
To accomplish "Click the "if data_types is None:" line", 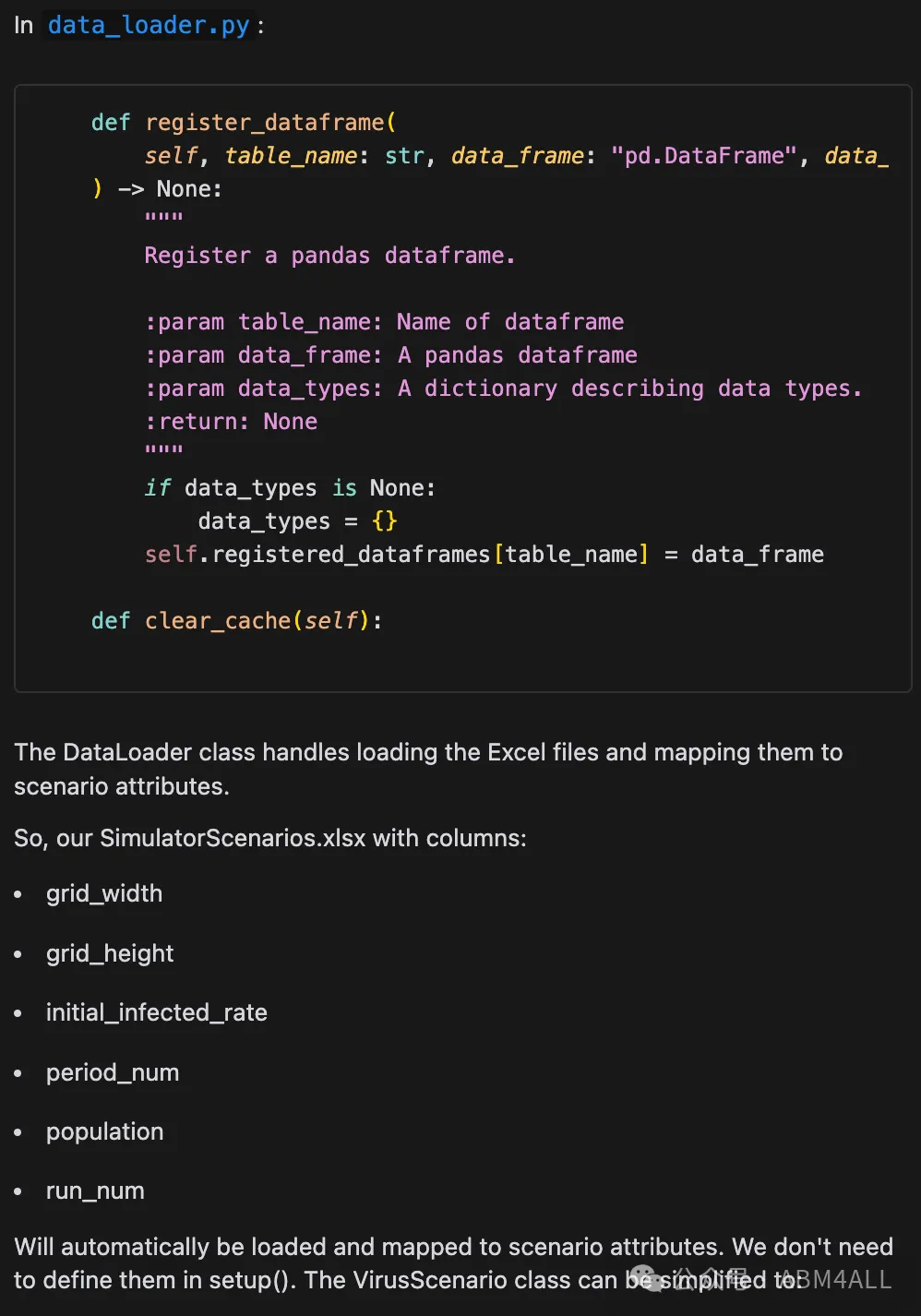I will [x=290, y=487].
